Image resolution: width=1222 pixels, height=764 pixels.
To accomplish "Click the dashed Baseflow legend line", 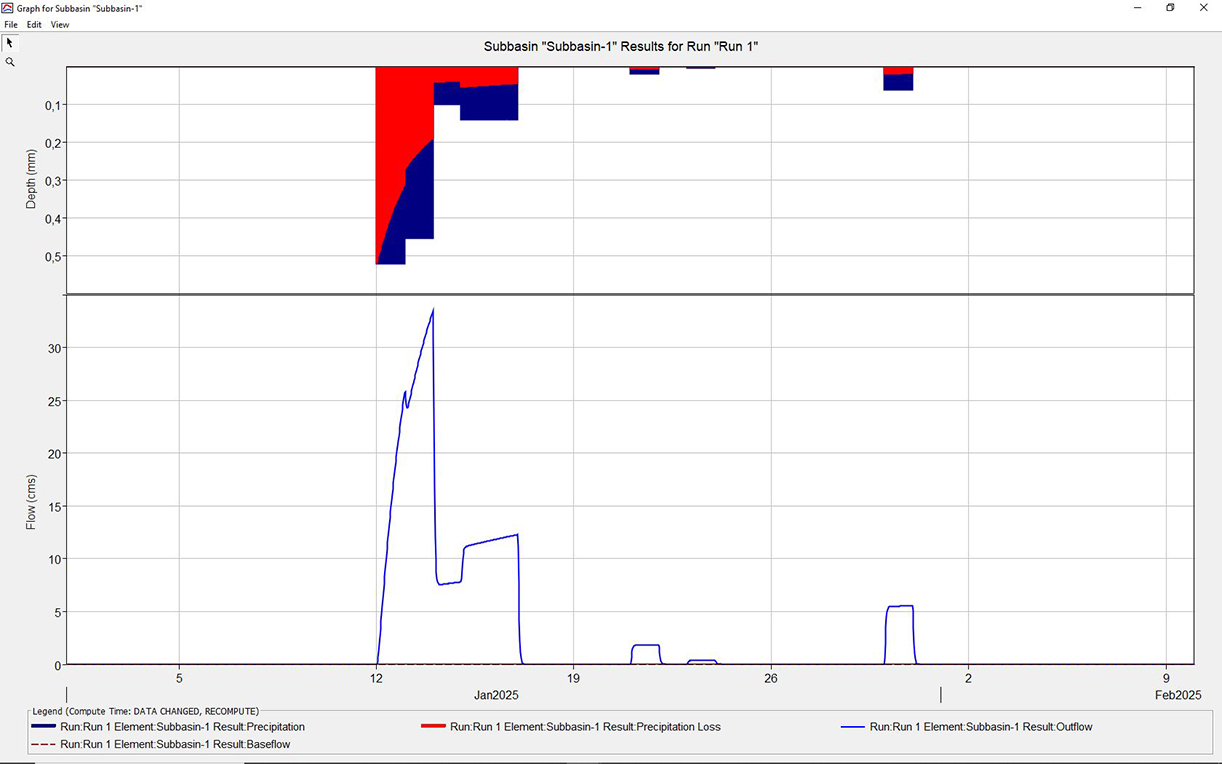I will pyautogui.click(x=43, y=744).
